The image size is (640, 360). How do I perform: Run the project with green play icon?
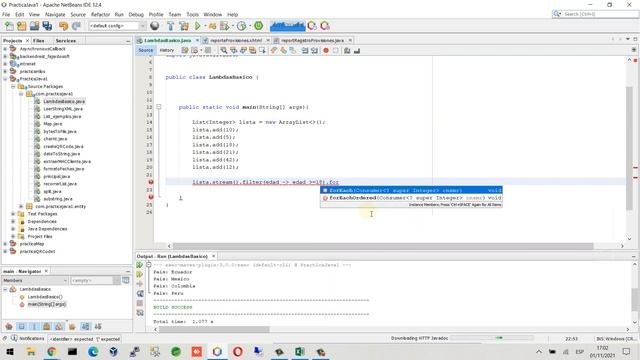tap(198, 26)
